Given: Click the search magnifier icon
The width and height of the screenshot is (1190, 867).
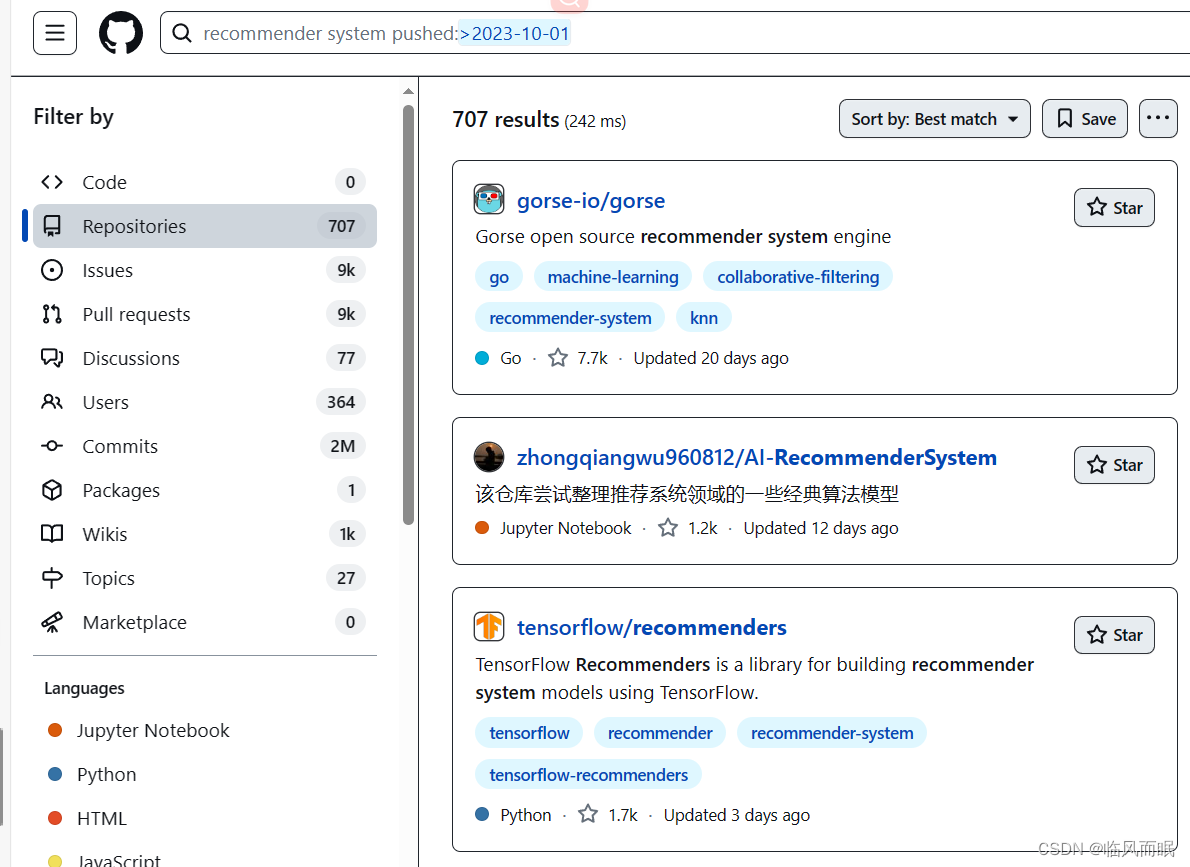Looking at the screenshot, I should (x=181, y=33).
